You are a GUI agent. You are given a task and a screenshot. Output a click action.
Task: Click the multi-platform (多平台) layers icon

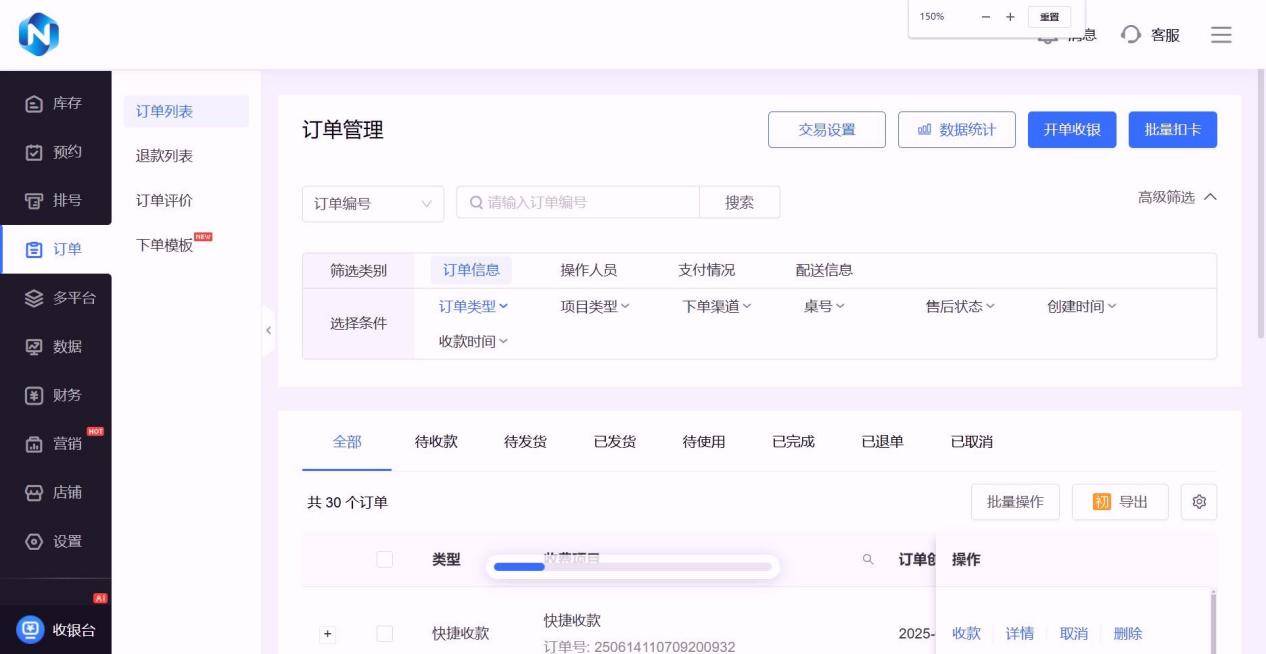click(34, 298)
